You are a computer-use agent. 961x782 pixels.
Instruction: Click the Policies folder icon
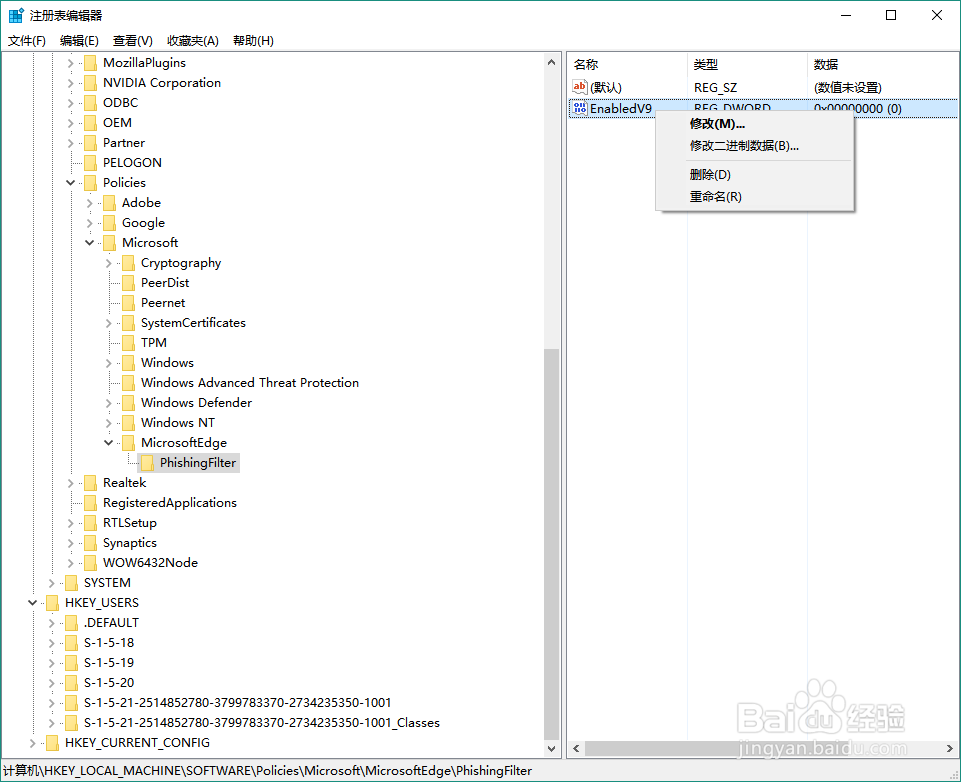(x=90, y=183)
